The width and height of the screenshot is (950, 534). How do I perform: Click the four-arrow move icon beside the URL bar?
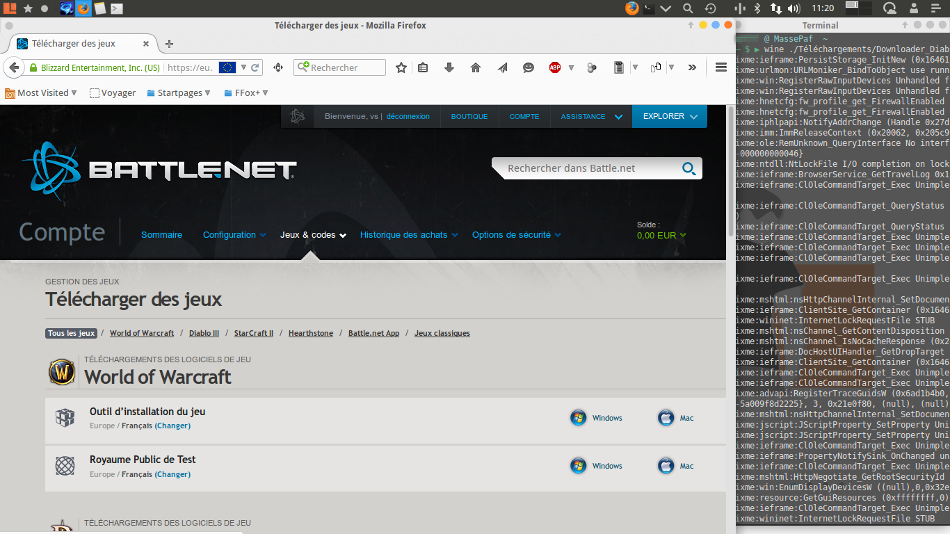coord(278,67)
